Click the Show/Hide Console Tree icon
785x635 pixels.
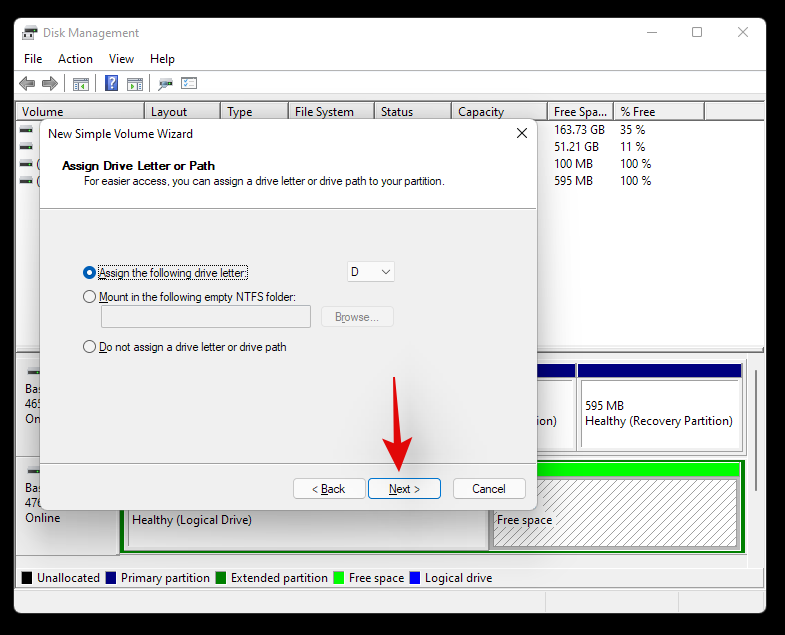click(x=81, y=84)
